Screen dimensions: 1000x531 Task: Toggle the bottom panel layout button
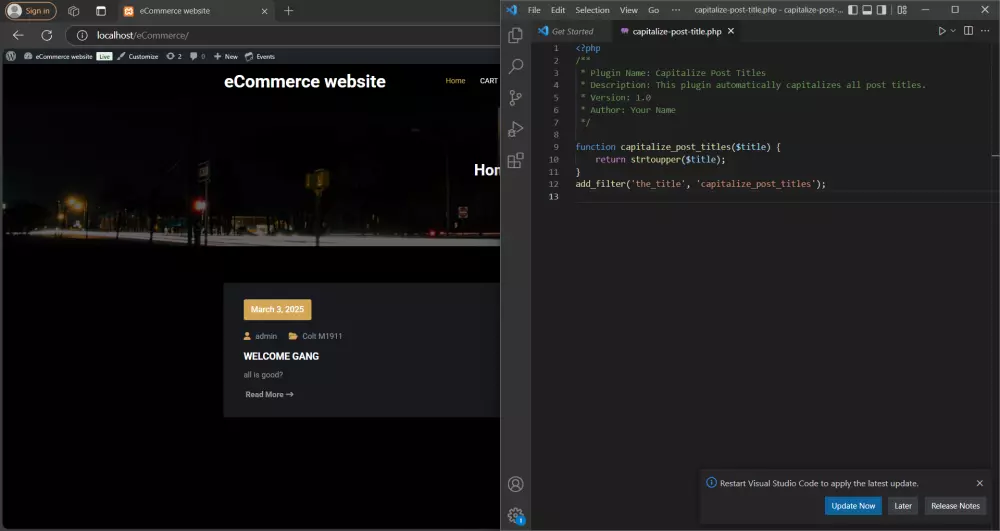pyautogui.click(x=869, y=10)
